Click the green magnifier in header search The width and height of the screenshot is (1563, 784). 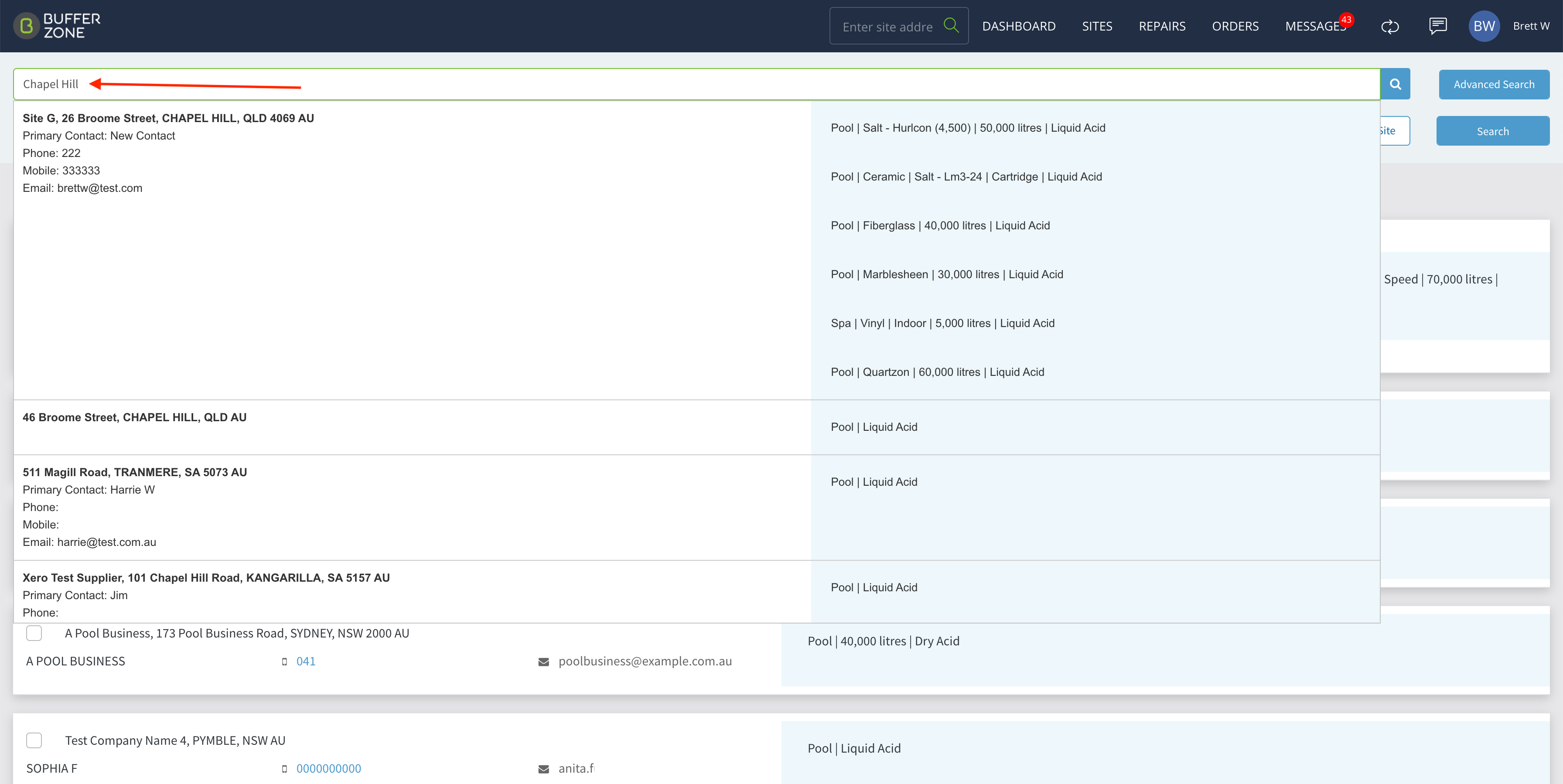(x=951, y=25)
